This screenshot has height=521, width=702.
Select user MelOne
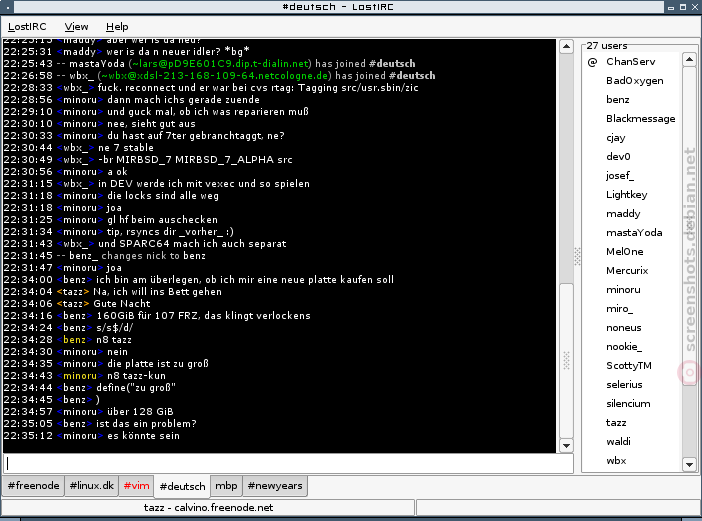point(625,252)
